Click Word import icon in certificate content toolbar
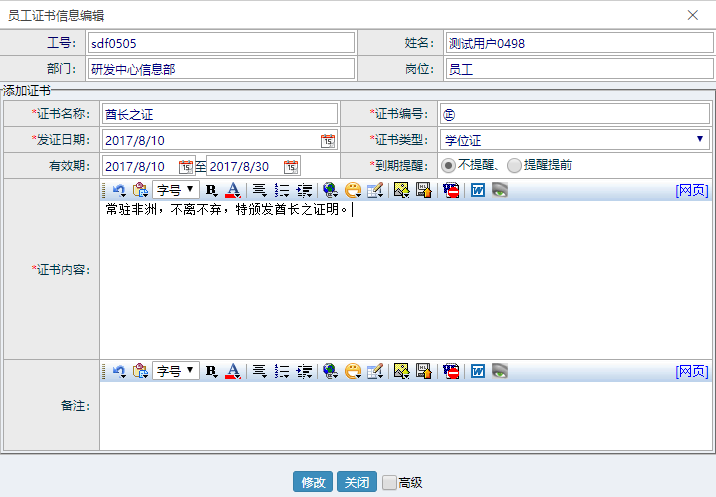The image size is (716, 497). coord(478,190)
